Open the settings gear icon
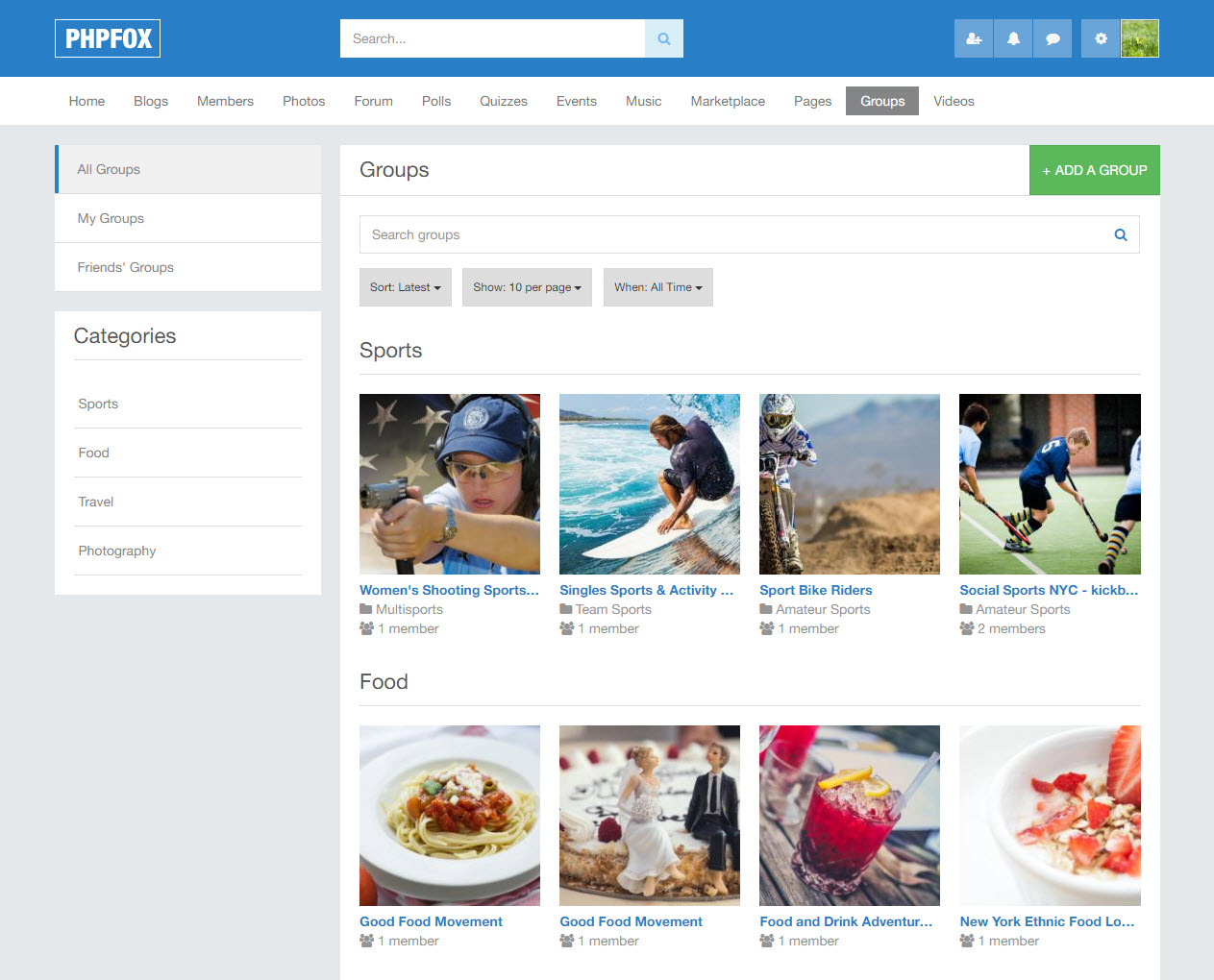This screenshot has width=1214, height=980. pos(1101,39)
